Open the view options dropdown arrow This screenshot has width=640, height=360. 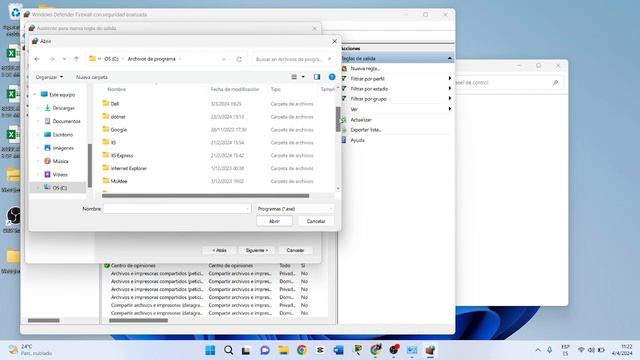pos(303,77)
